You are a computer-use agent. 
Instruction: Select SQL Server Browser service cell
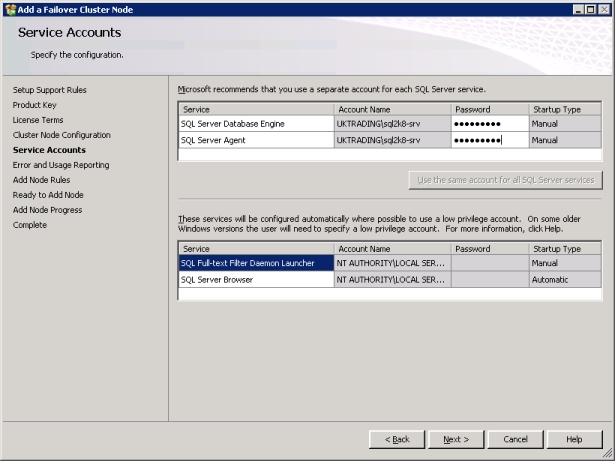tap(256, 280)
